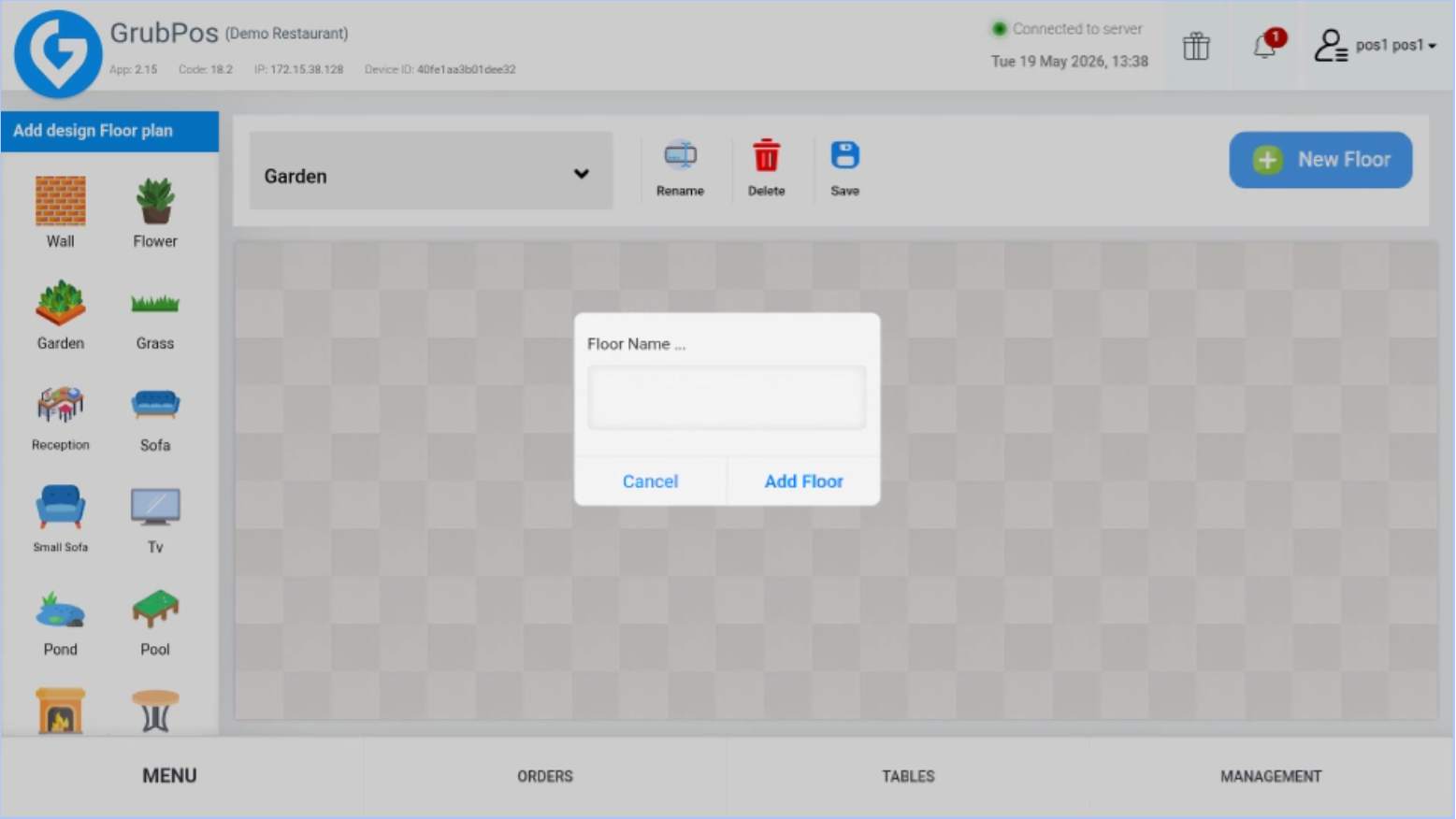The height and width of the screenshot is (819, 1456).
Task: Click the New Floor button
Action: pyautogui.click(x=1320, y=160)
